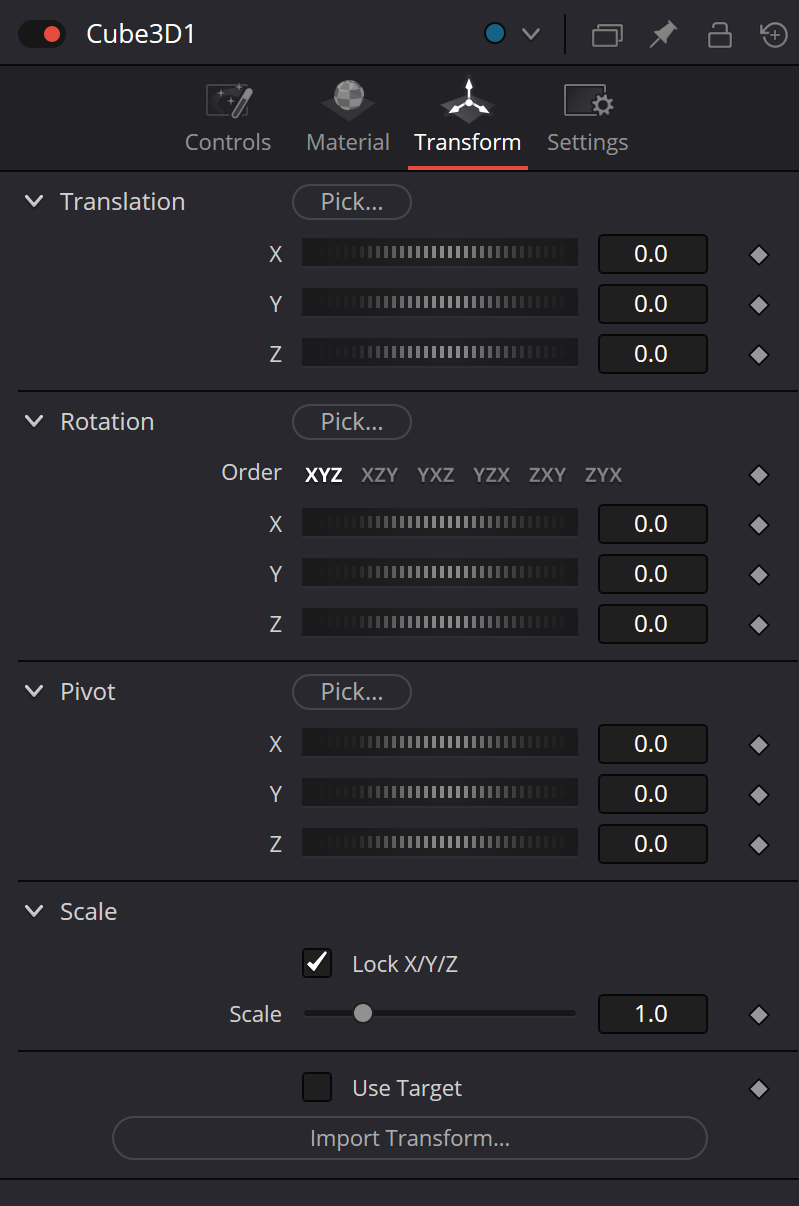The width and height of the screenshot is (799, 1206).
Task: Collapse the Translation section
Action: [x=34, y=201]
